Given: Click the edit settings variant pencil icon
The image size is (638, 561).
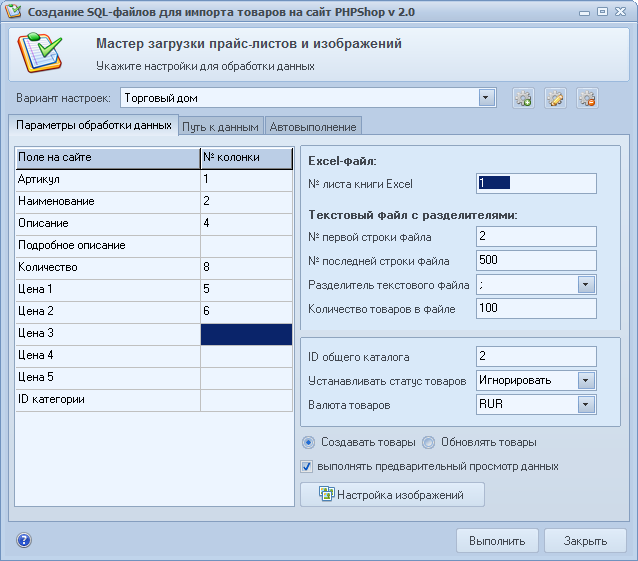Looking at the screenshot, I should [555, 98].
